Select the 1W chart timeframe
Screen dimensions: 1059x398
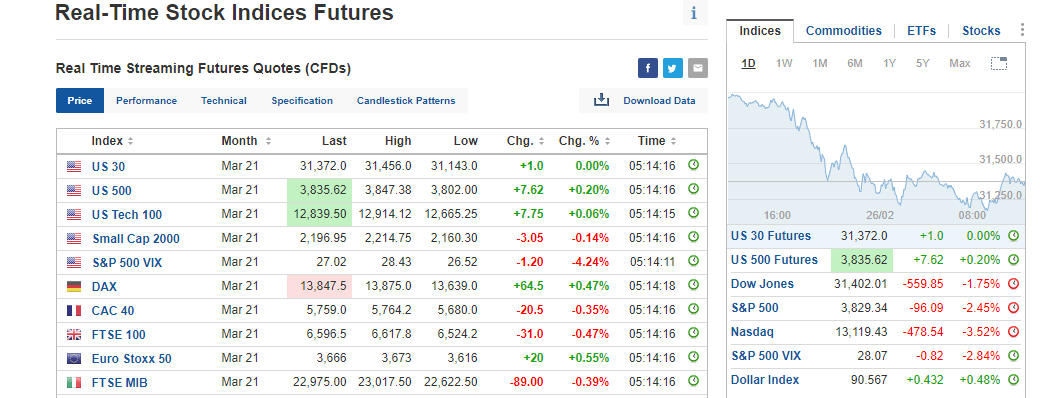[783, 64]
